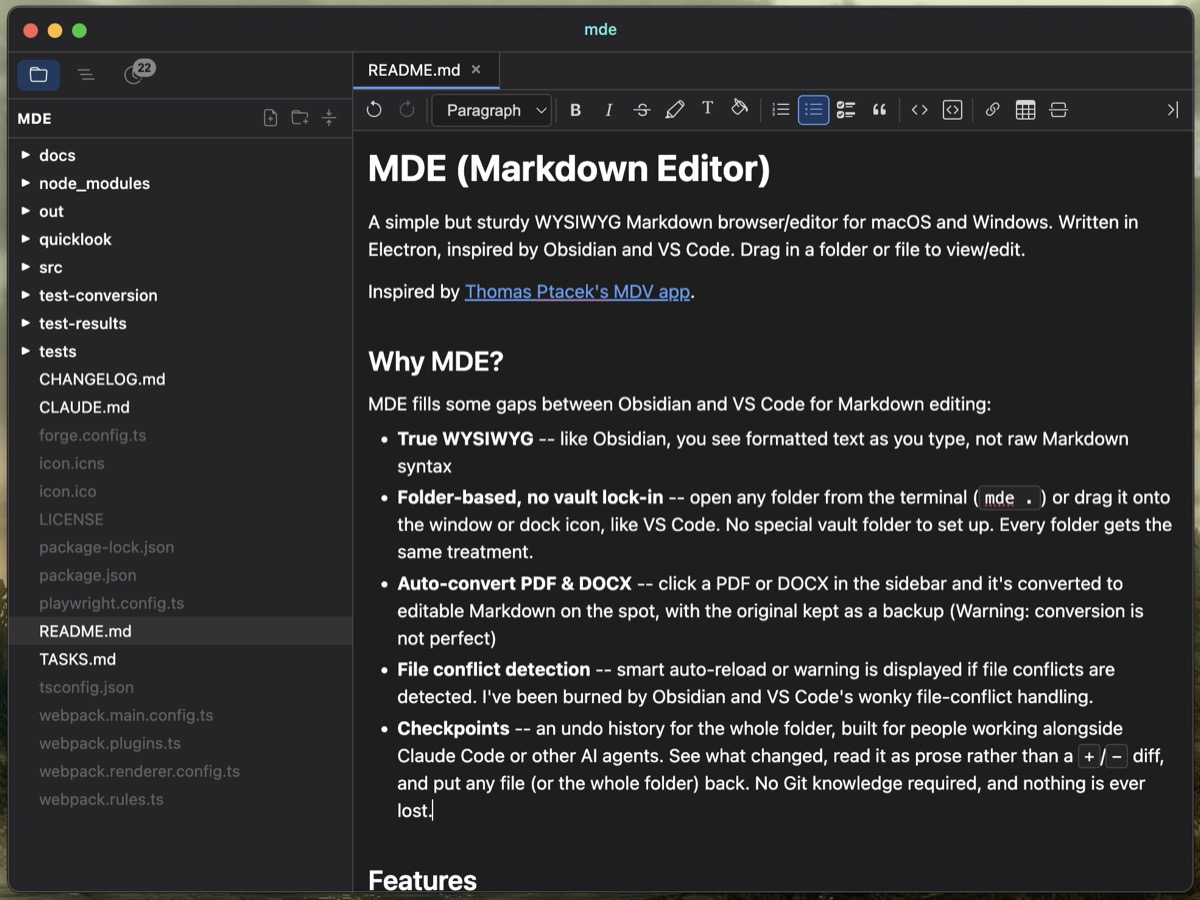Insert a numbered list

781,110
